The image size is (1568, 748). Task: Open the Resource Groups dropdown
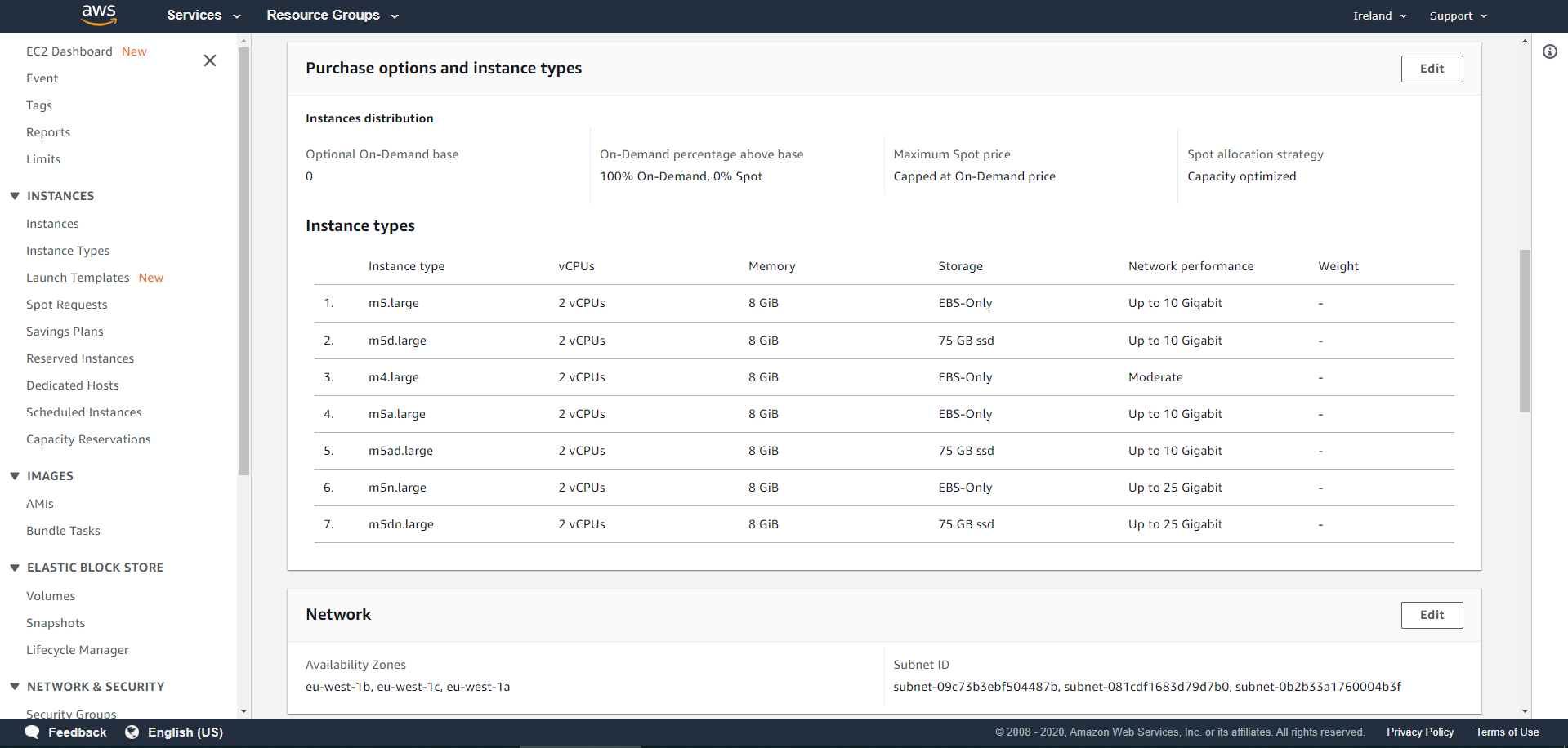click(x=333, y=16)
